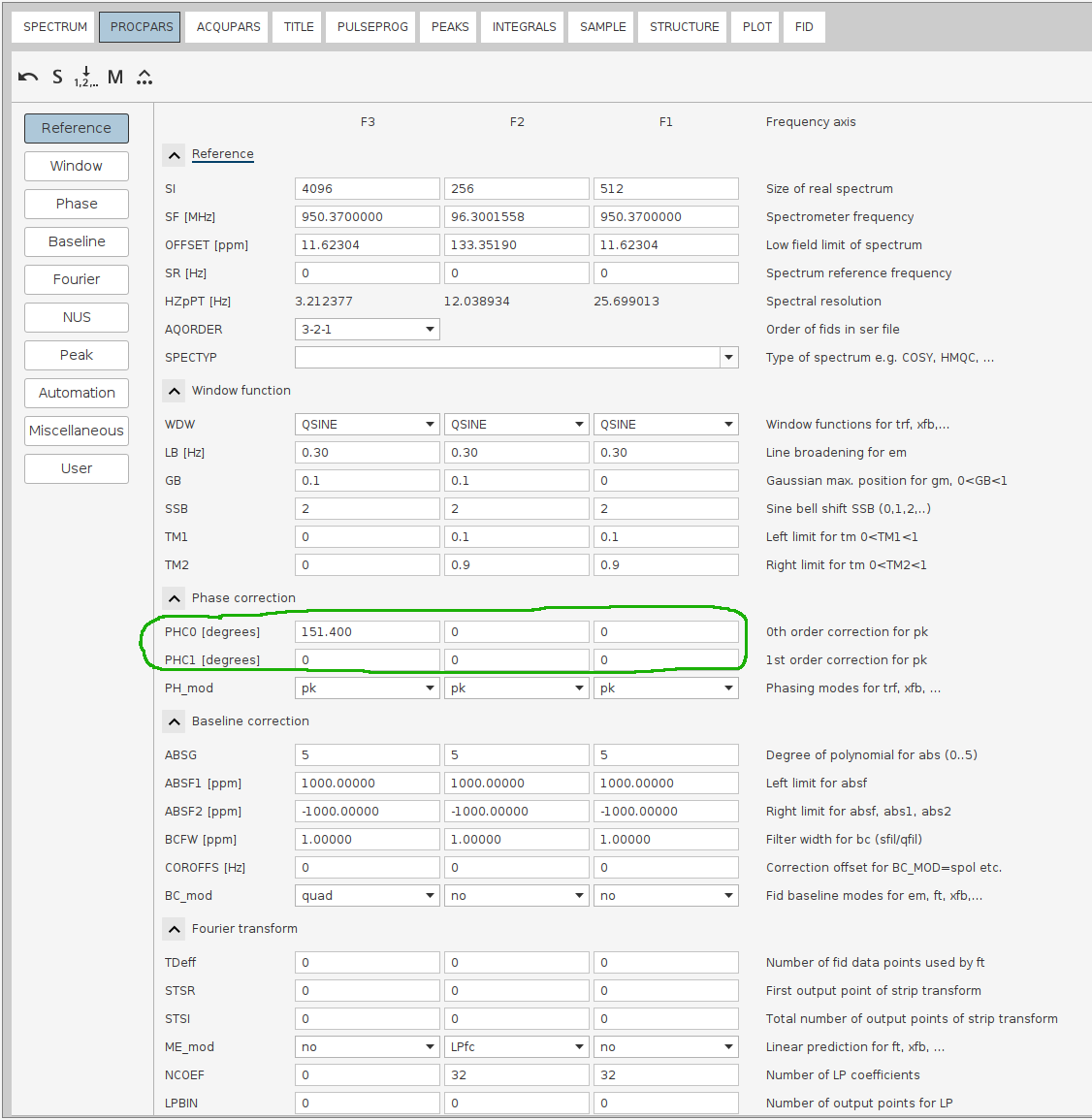Collapse the Phase correction section
Image resolution: width=1092 pixels, height=1120 pixels.
click(174, 598)
